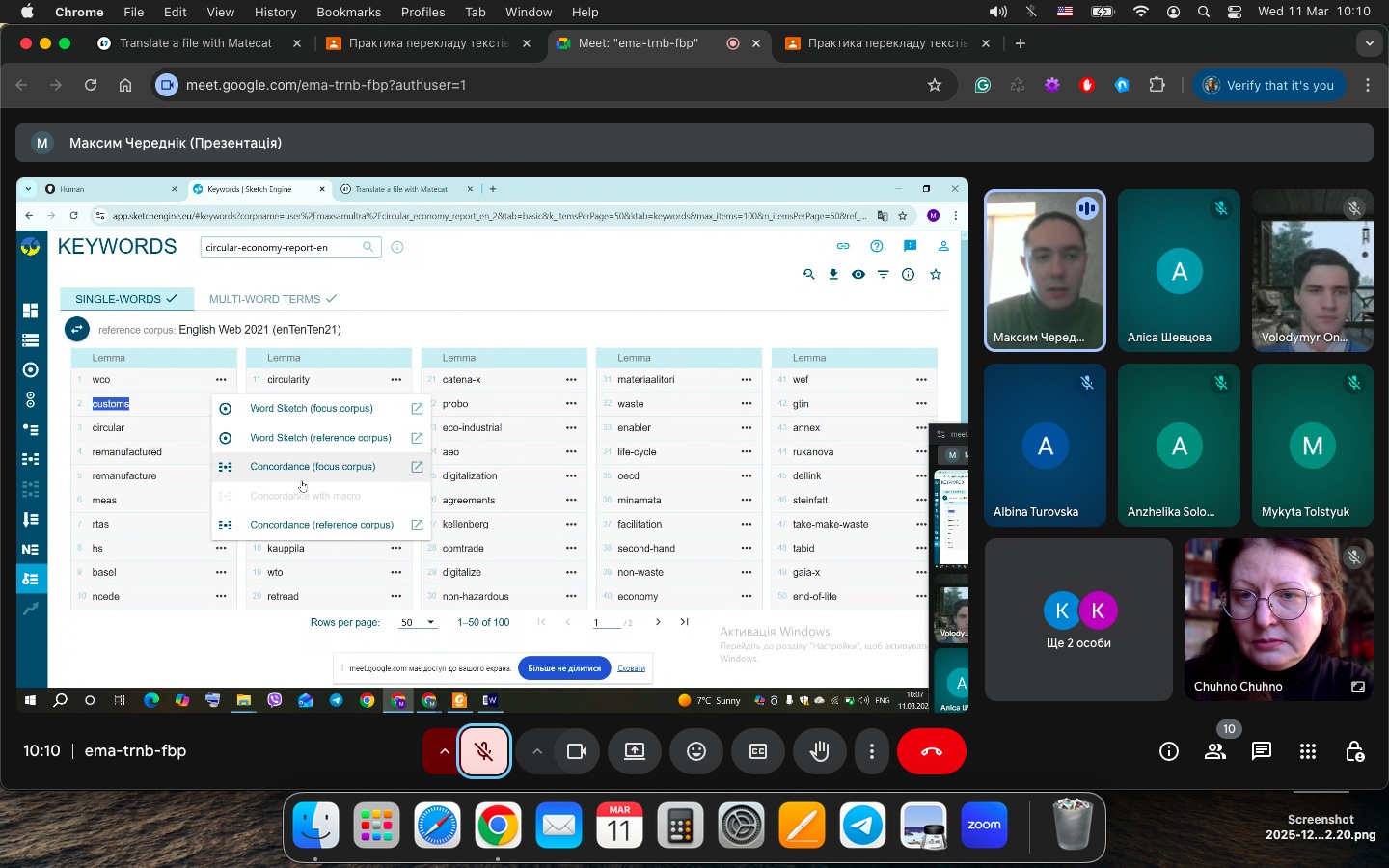Screen dimensions: 1389x868
Task: Show the participants people list
Action: (x=1214, y=751)
